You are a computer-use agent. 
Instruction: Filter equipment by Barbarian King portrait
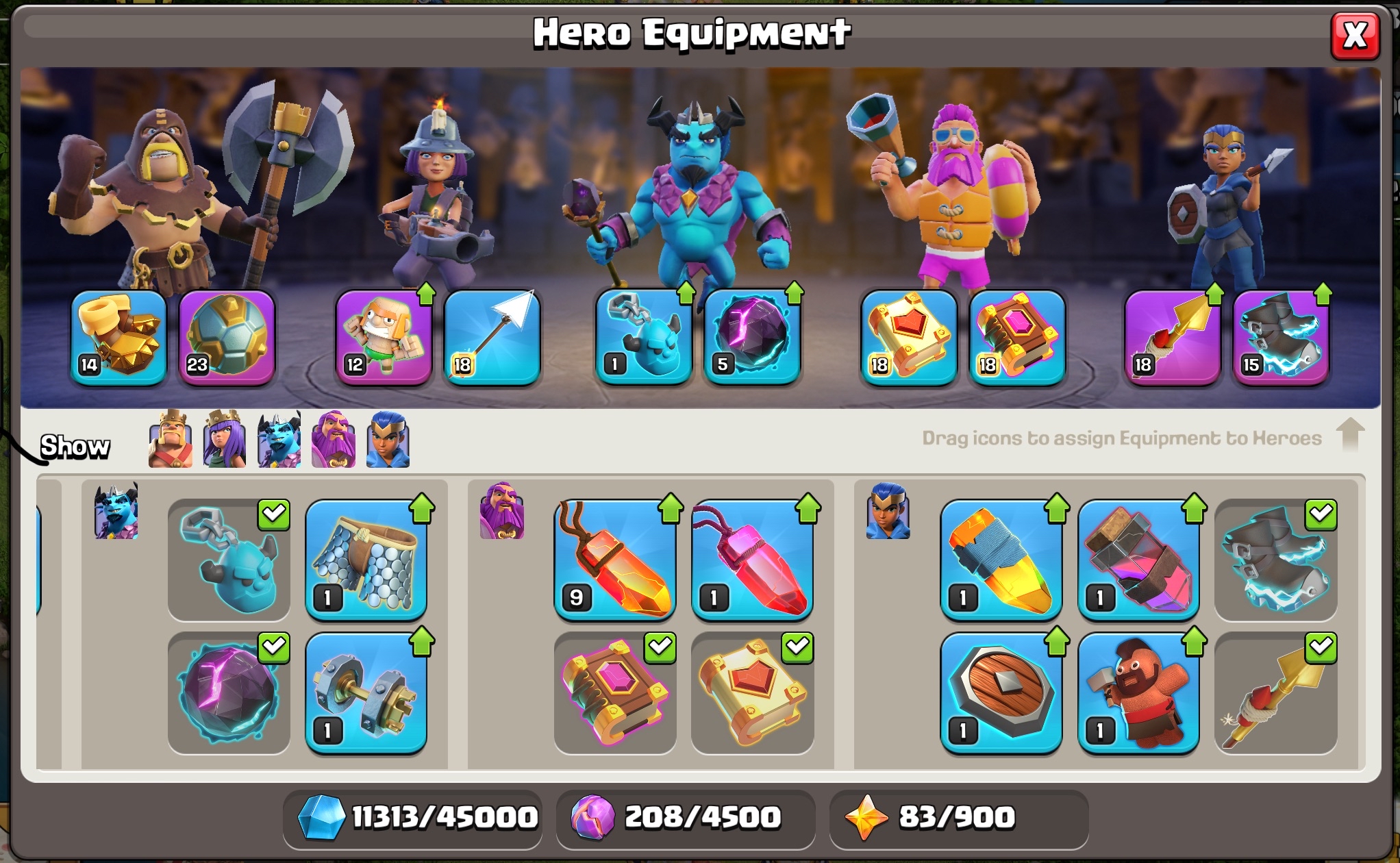click(x=171, y=439)
